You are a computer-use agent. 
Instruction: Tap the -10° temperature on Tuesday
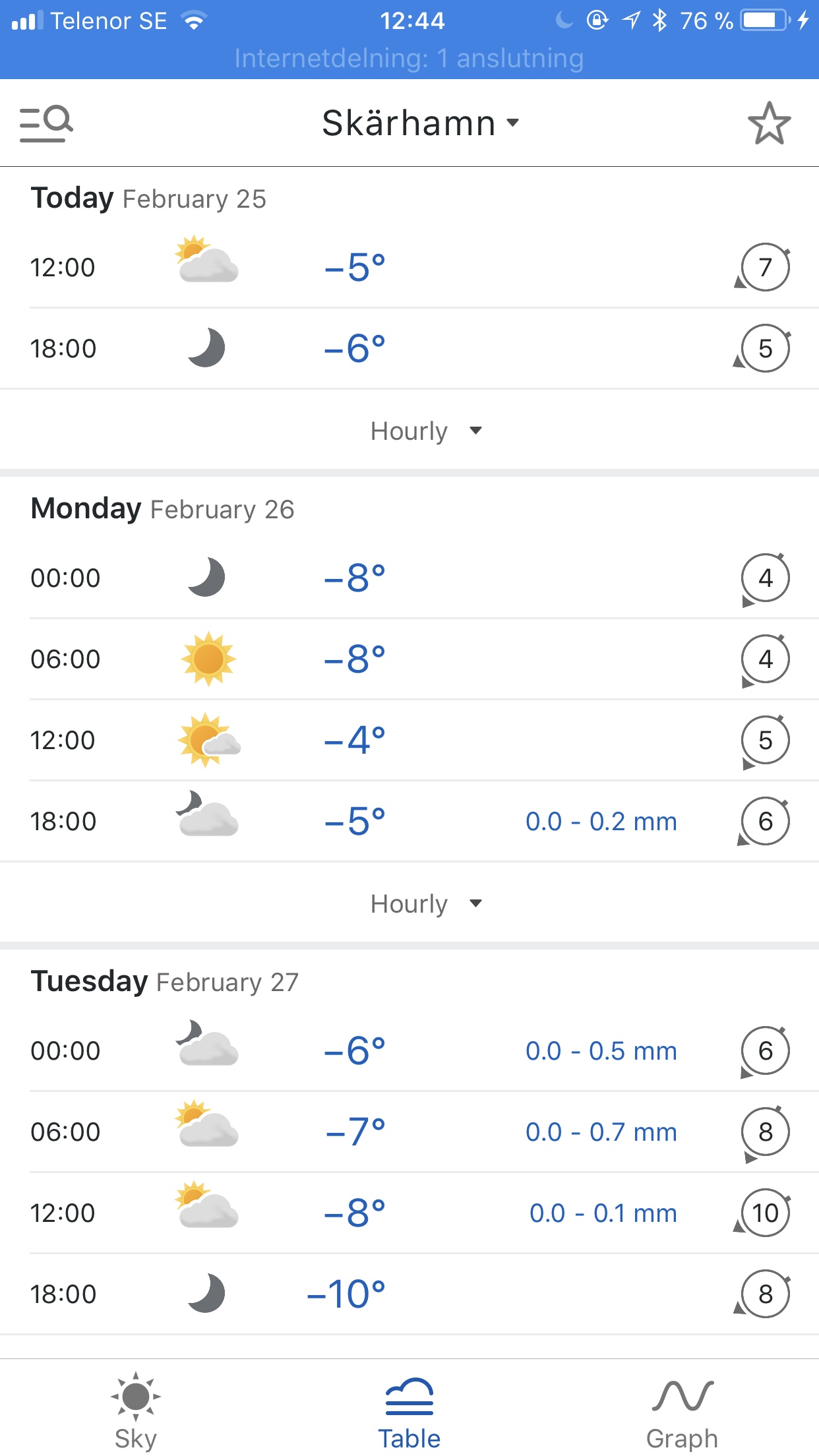346,1294
